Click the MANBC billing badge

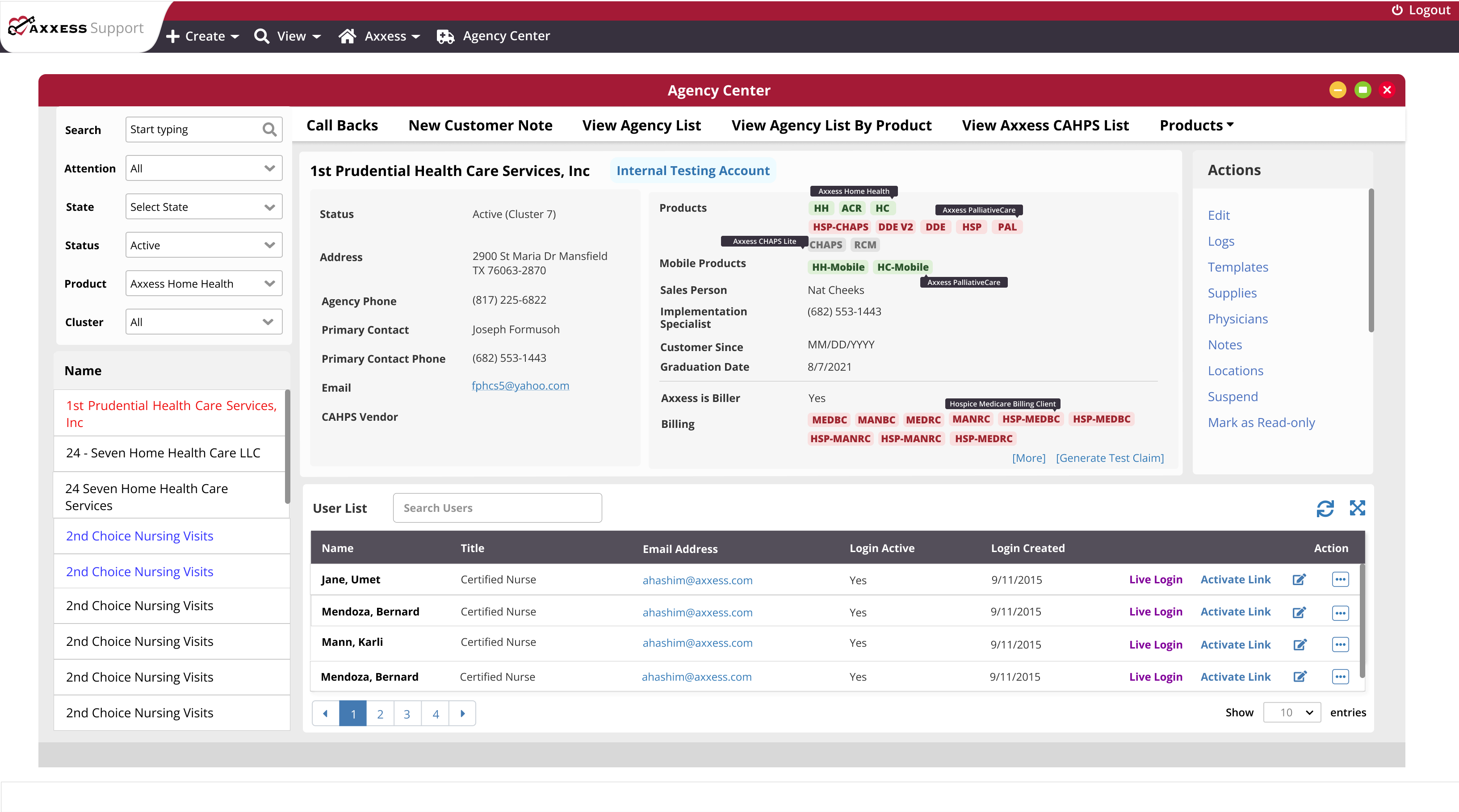[876, 419]
